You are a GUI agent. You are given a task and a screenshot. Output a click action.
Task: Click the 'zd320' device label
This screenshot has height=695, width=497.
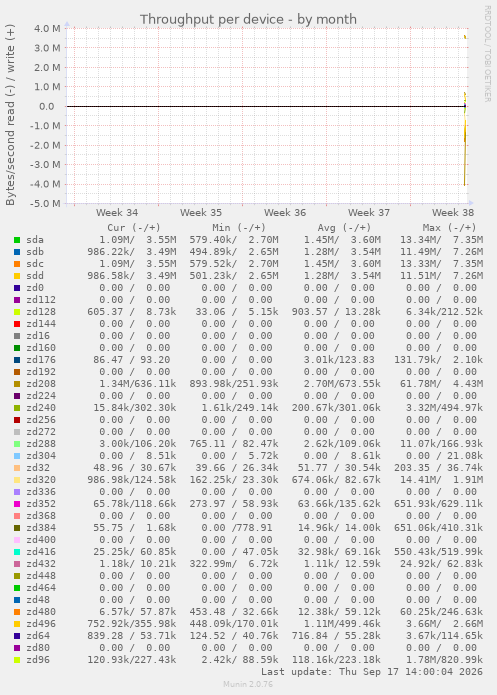point(41,479)
